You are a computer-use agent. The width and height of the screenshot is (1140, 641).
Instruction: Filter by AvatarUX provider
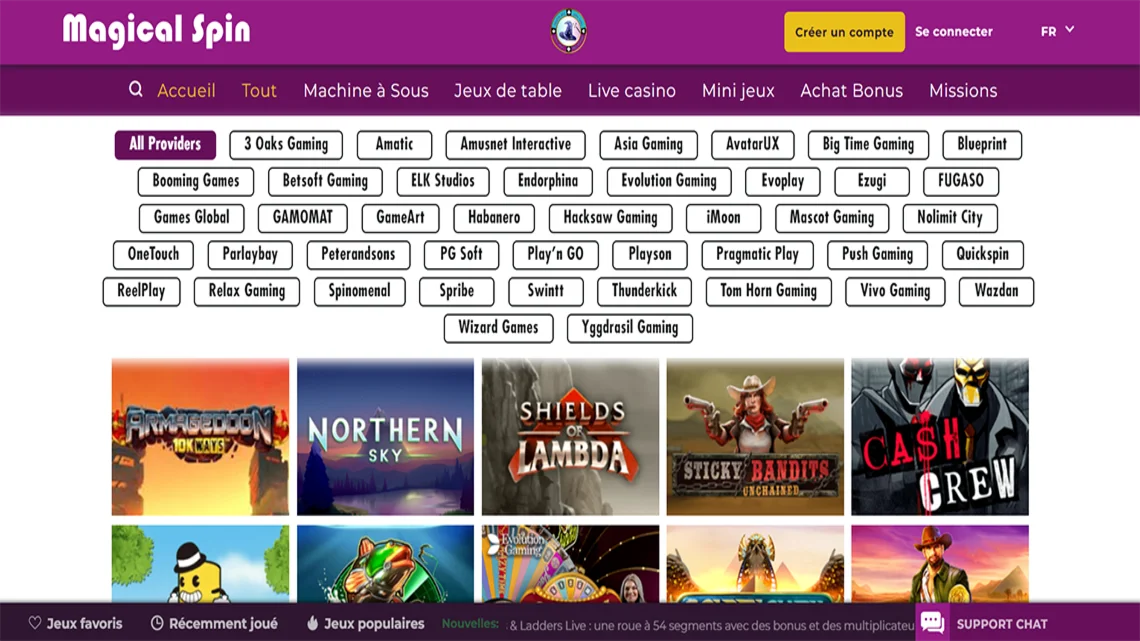[752, 144]
